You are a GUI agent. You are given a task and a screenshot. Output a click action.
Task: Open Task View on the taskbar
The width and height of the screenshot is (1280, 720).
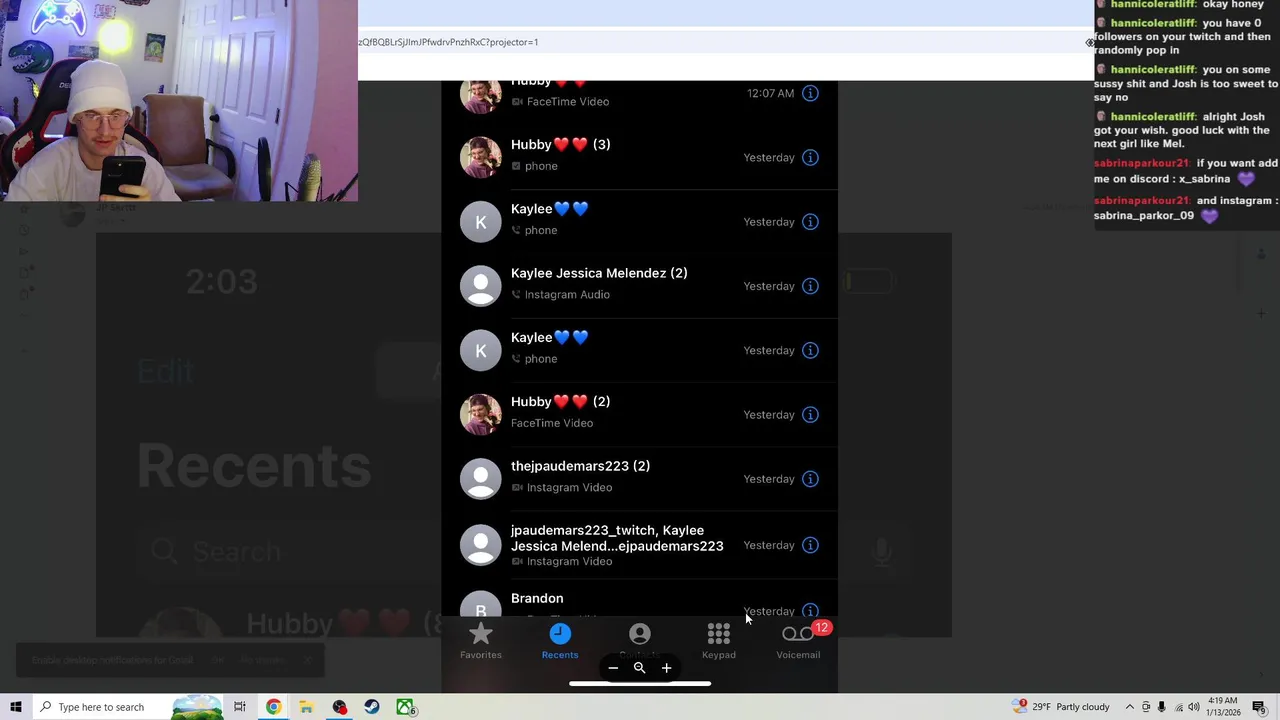point(240,707)
